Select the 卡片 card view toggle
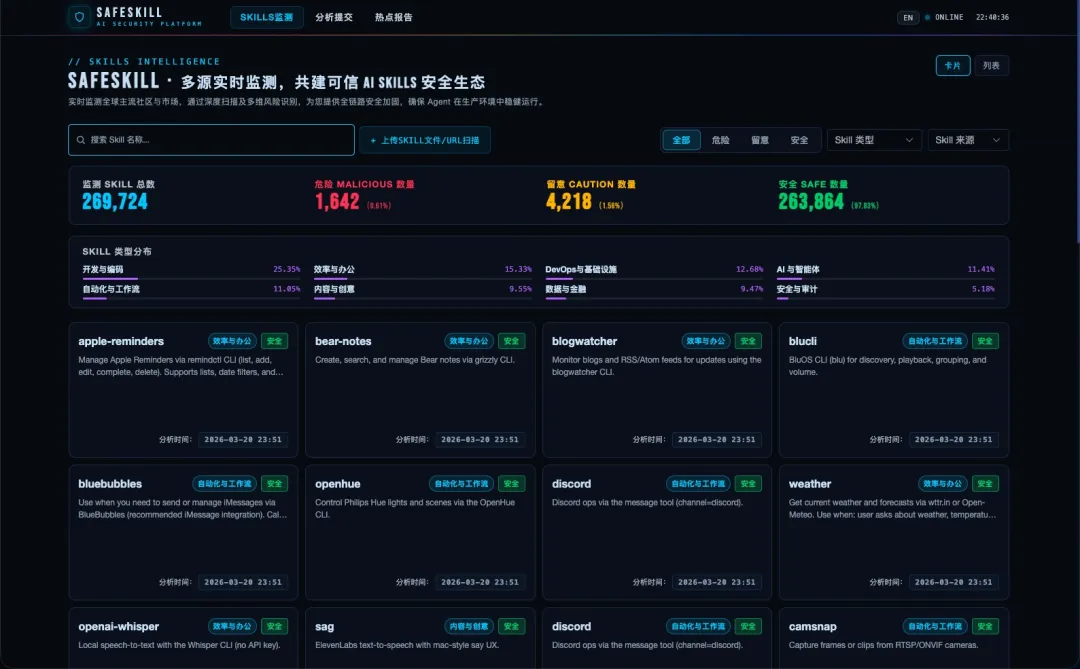Screen dimensions: 1080x669 tap(953, 65)
